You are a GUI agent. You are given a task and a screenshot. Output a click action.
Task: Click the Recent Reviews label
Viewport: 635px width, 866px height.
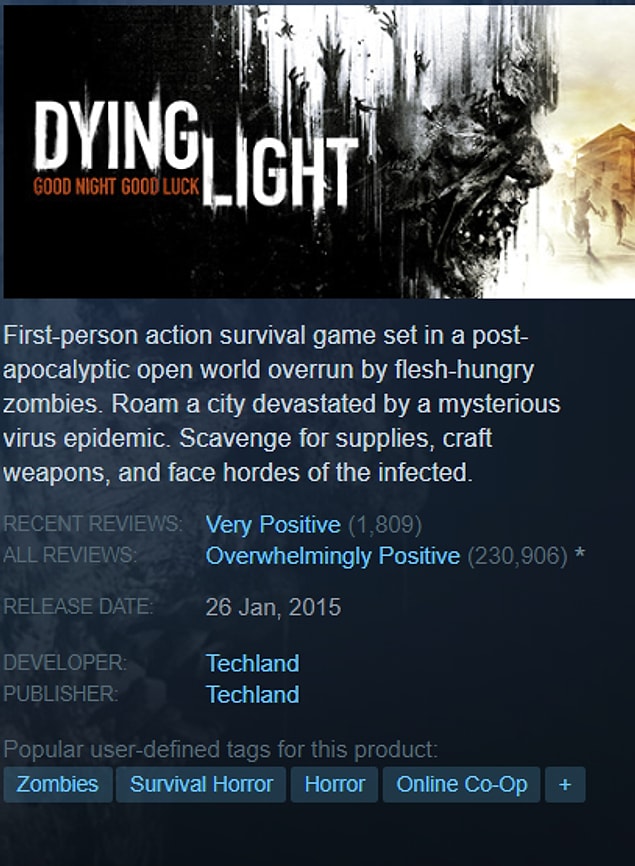[93, 523]
